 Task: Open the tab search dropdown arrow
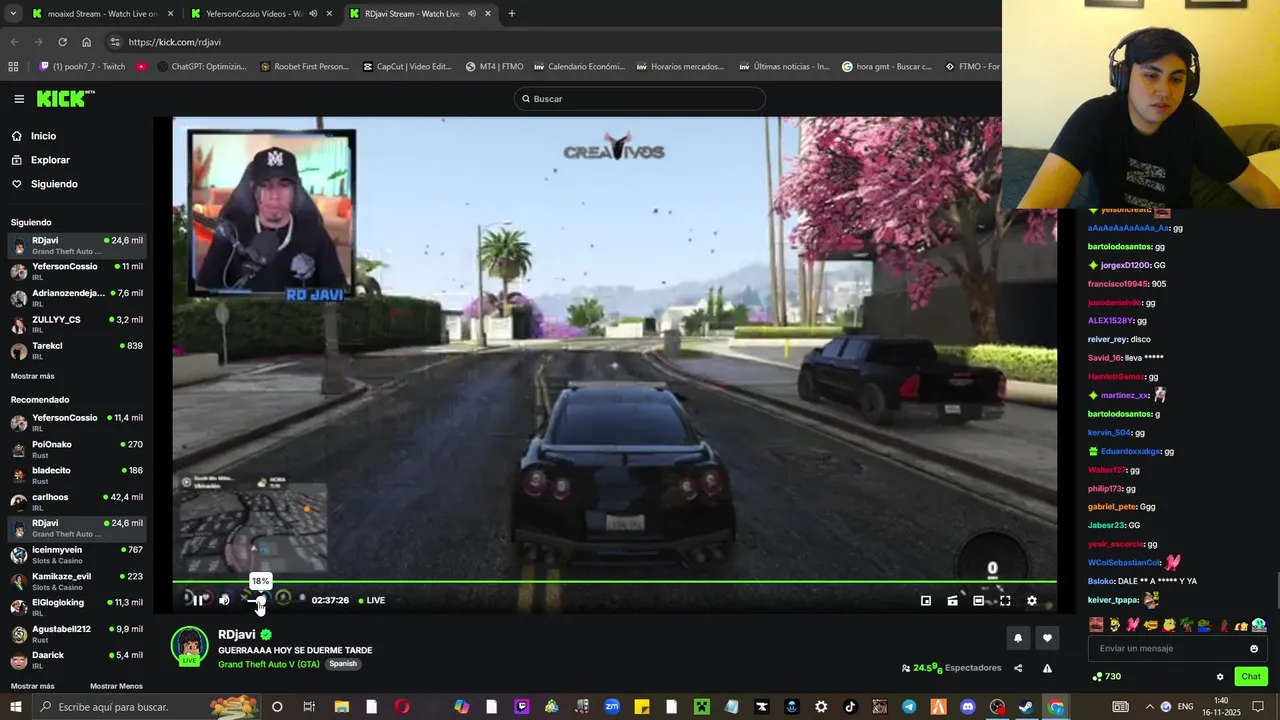(x=13, y=14)
